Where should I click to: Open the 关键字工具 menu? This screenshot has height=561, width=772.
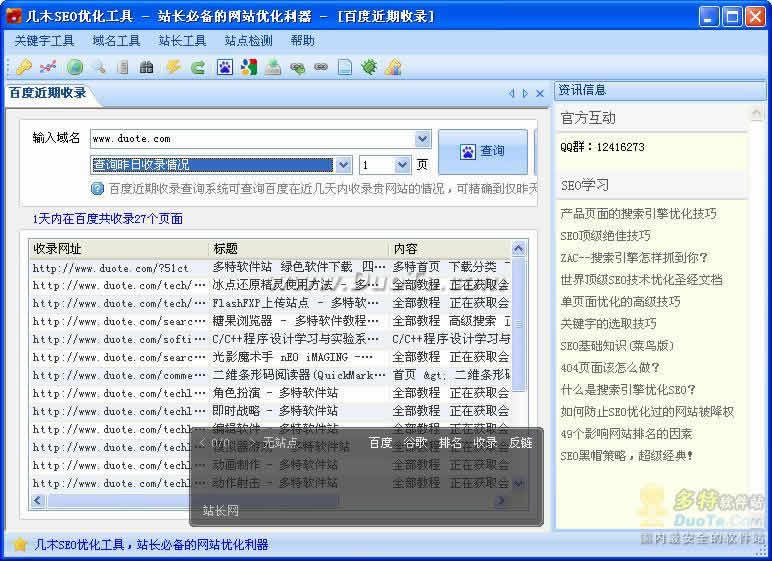(44, 40)
